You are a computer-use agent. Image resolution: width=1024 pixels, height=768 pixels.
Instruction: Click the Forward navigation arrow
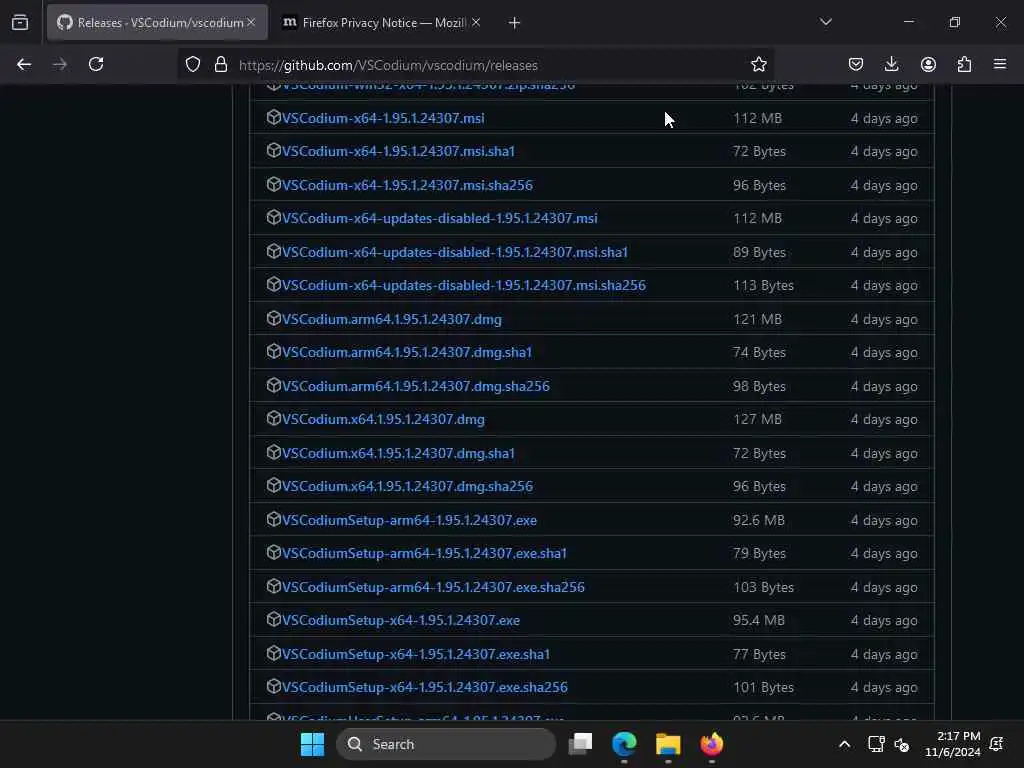click(x=60, y=64)
